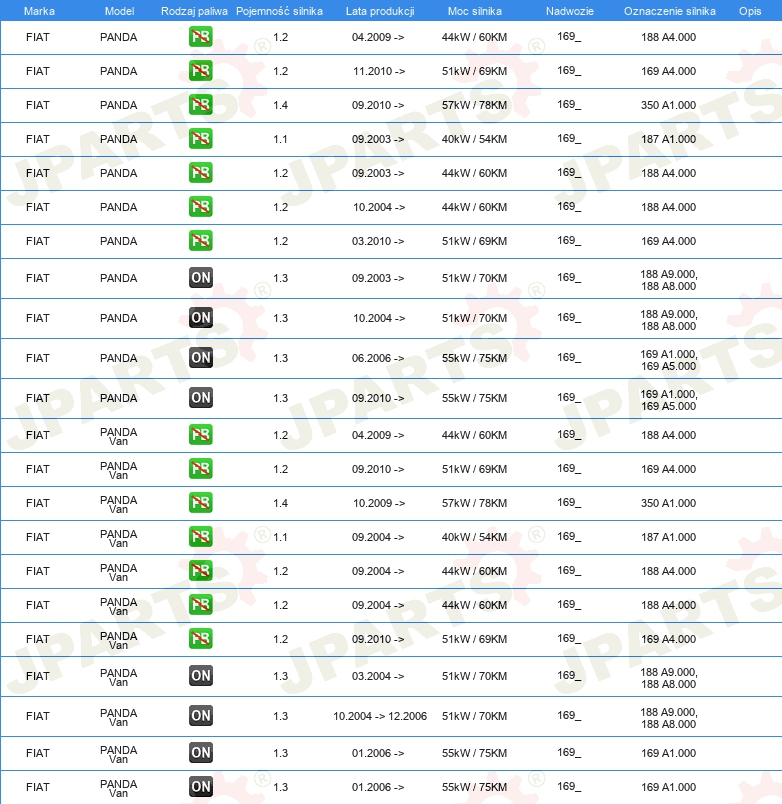This screenshot has height=804, width=782.
Task: Click petrol icon for PANDA 03.2010 row
Action: (x=200, y=240)
